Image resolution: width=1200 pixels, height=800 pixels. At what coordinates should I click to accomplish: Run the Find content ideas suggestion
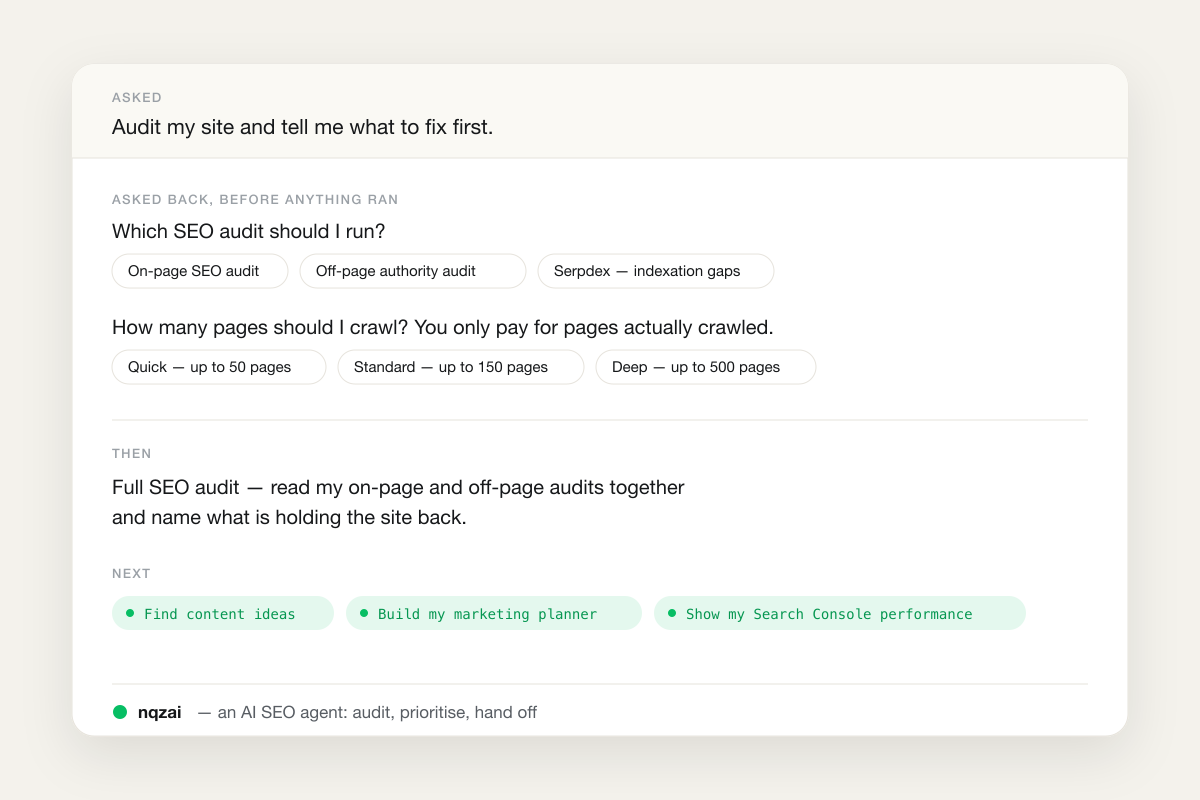(223, 613)
